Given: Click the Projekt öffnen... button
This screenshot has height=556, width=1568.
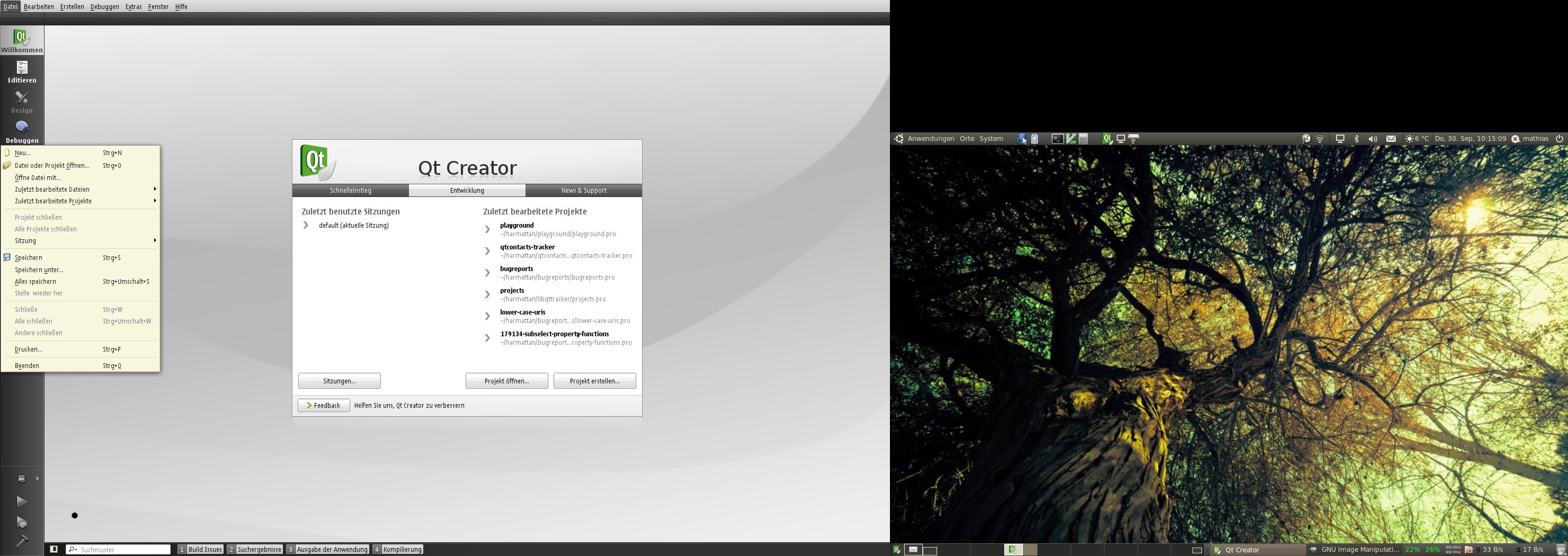Looking at the screenshot, I should pos(506,381).
